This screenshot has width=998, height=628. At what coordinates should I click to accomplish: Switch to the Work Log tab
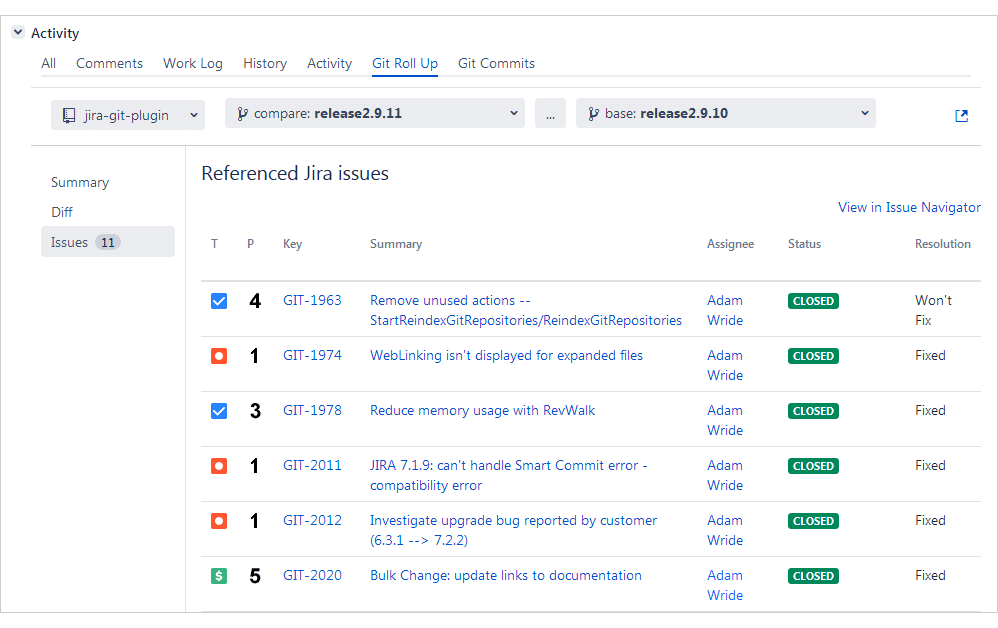[193, 64]
